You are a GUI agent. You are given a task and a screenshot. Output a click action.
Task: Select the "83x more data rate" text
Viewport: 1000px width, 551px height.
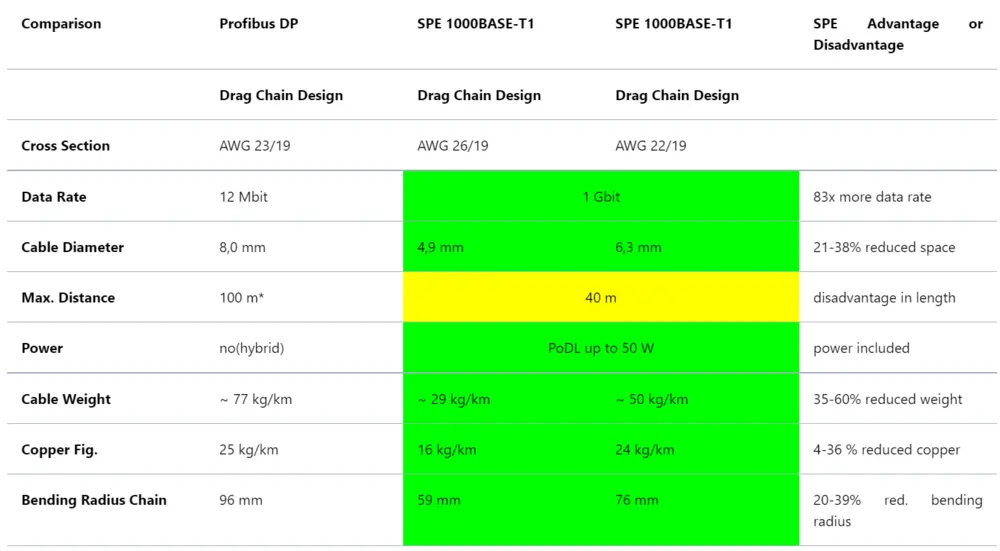tap(872, 197)
